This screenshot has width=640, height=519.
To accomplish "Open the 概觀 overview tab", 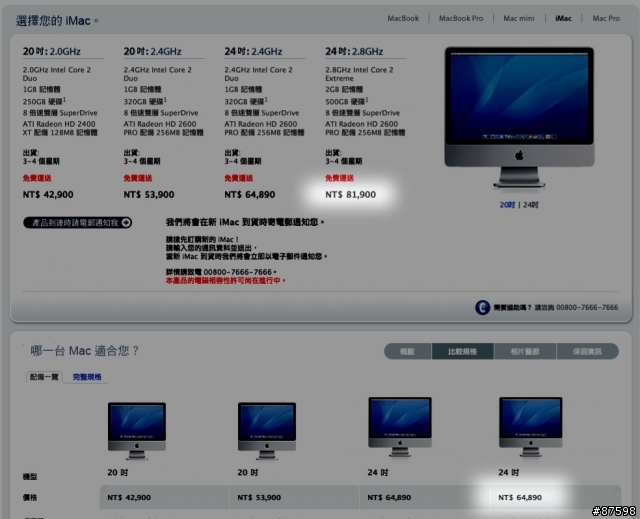I will tap(407, 351).
